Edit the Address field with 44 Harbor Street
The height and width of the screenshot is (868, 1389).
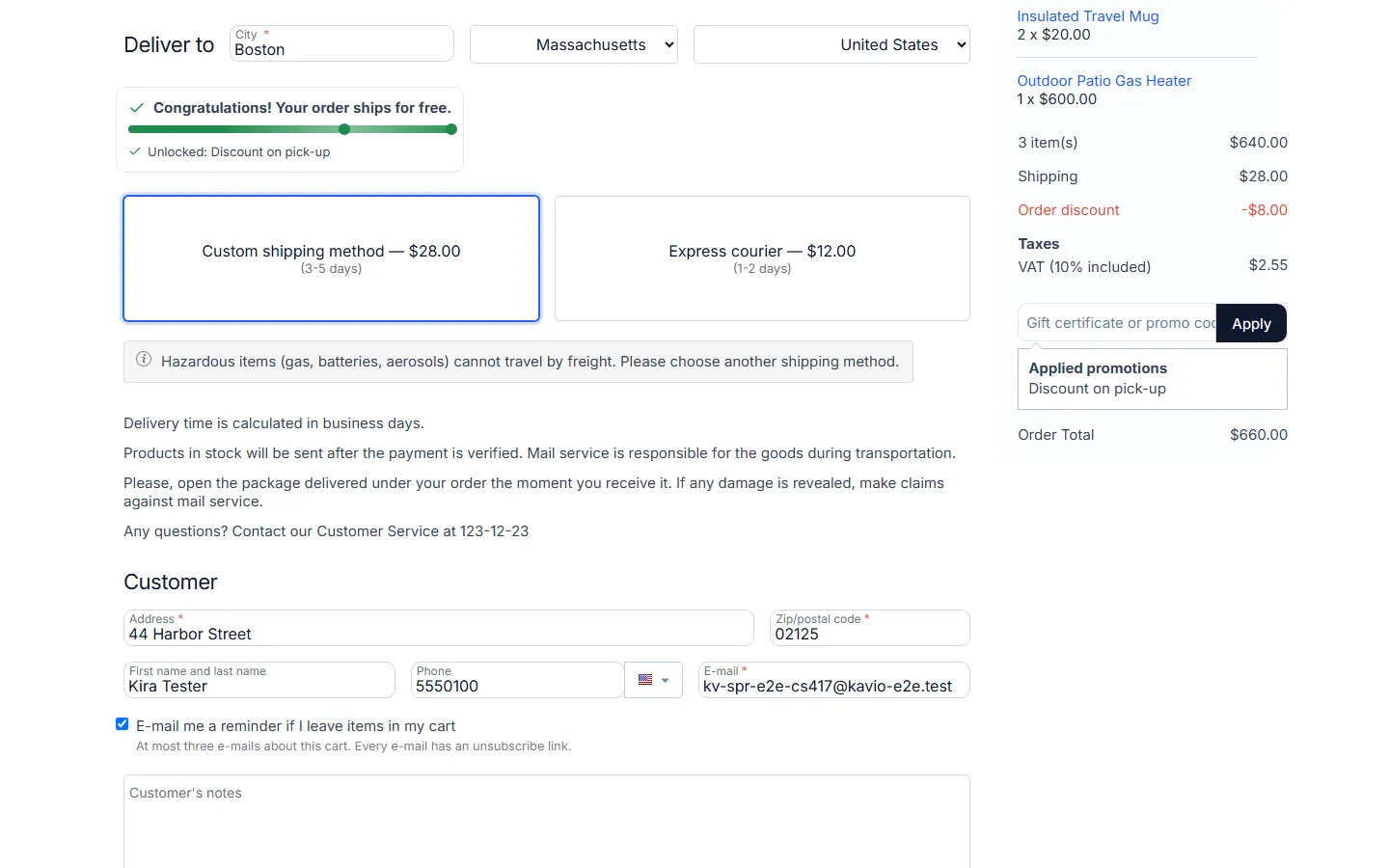(439, 628)
